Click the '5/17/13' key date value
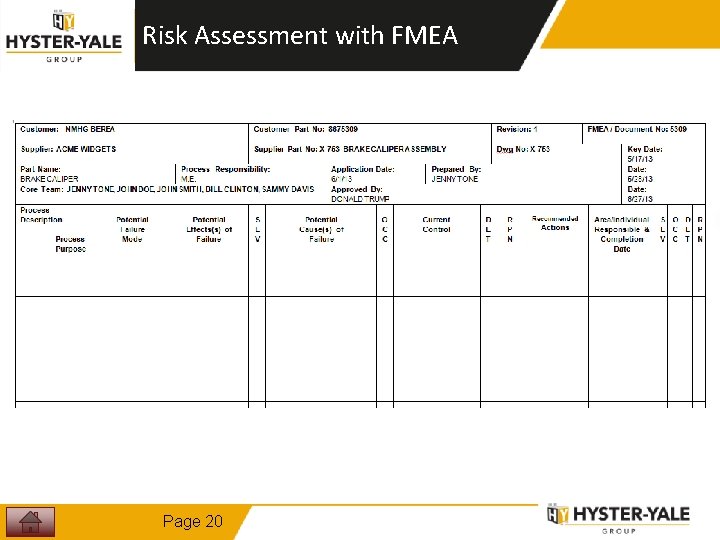This screenshot has height=540, width=720. tap(640, 159)
